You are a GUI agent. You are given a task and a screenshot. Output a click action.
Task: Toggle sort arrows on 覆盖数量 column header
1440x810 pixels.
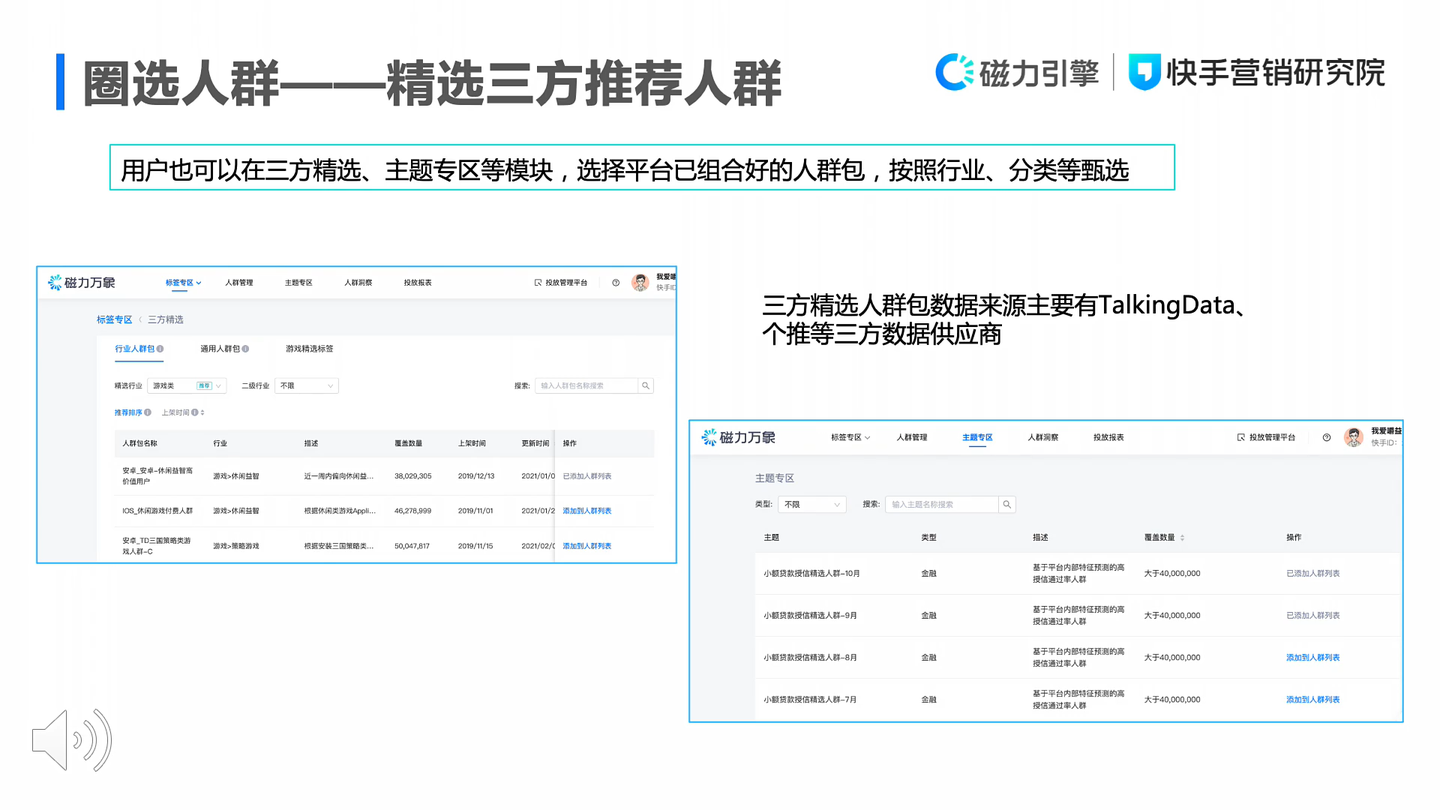1182,538
